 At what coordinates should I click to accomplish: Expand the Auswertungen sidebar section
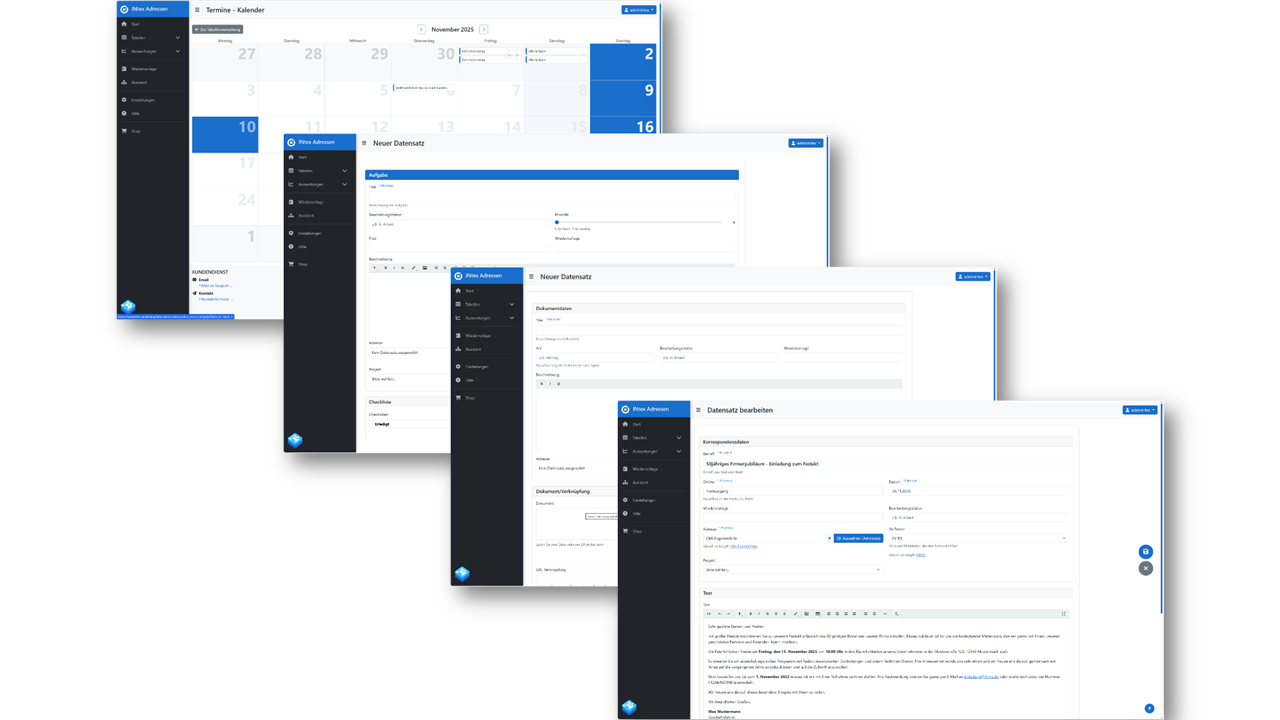[x=640, y=451]
